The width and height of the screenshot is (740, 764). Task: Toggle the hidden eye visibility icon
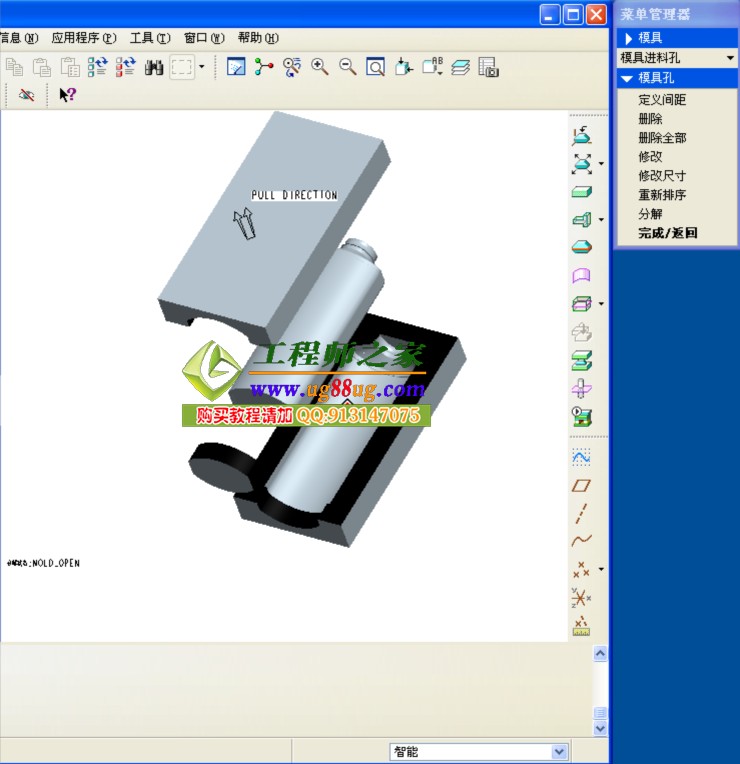[27, 95]
